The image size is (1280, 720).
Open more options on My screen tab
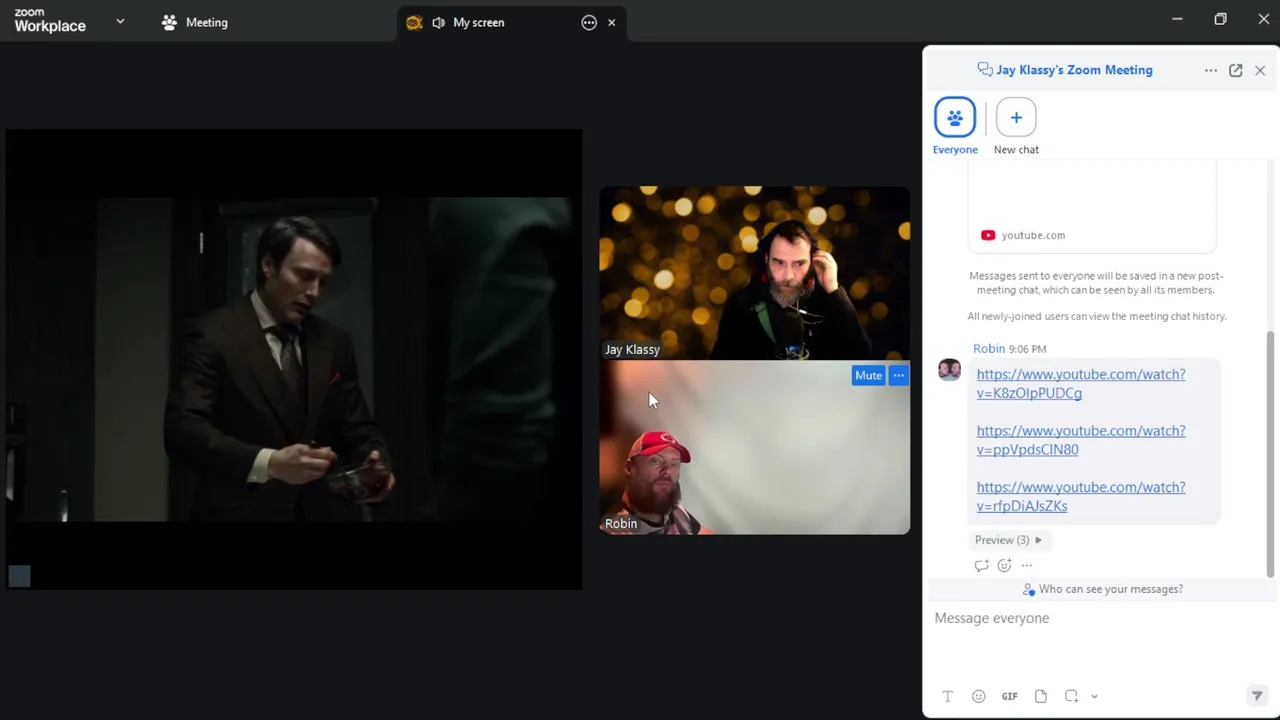tap(589, 22)
